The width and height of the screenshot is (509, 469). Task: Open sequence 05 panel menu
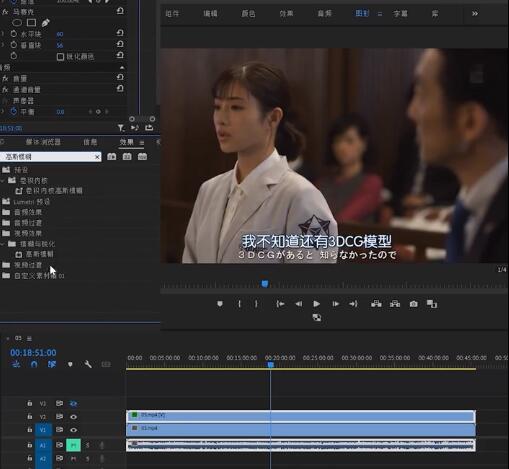(x=29, y=339)
